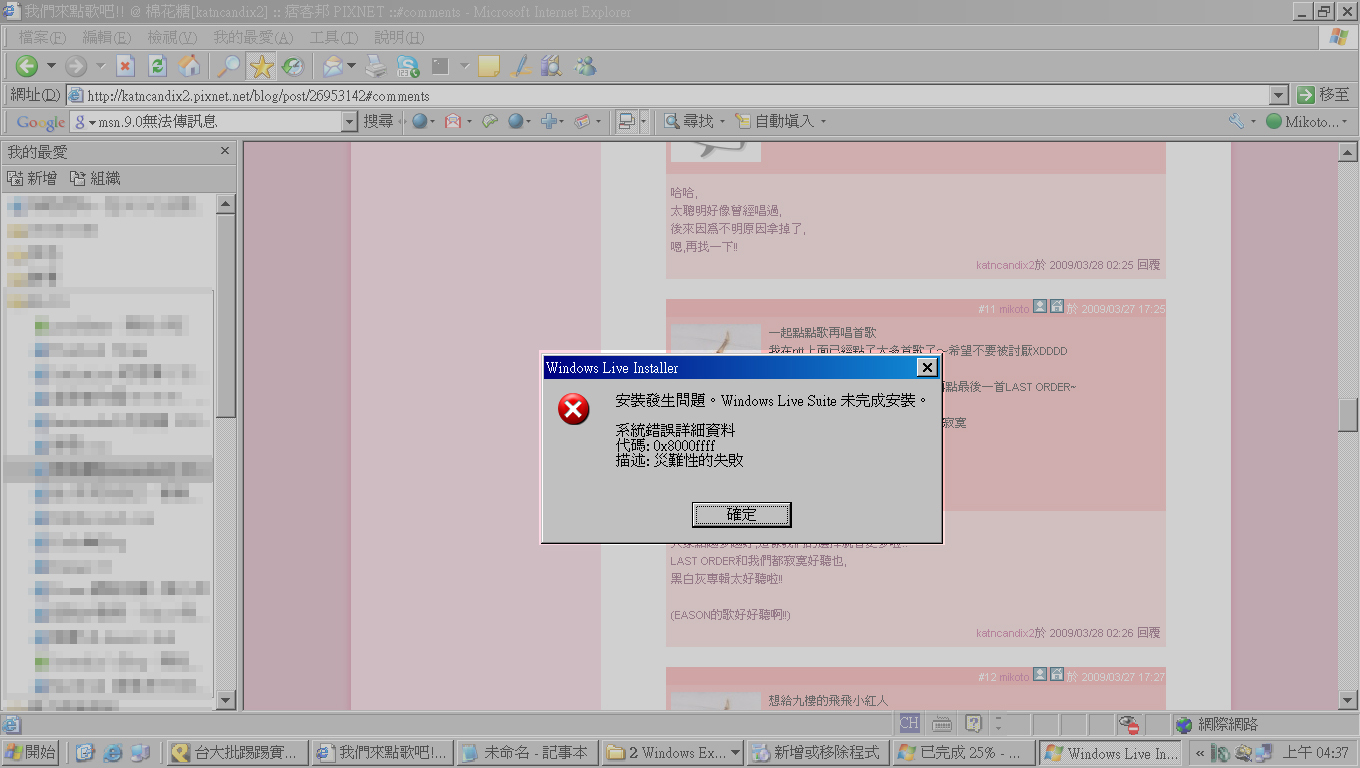This screenshot has height=768, width=1360.
Task: Click the CH language bar indicator
Action: point(909,723)
